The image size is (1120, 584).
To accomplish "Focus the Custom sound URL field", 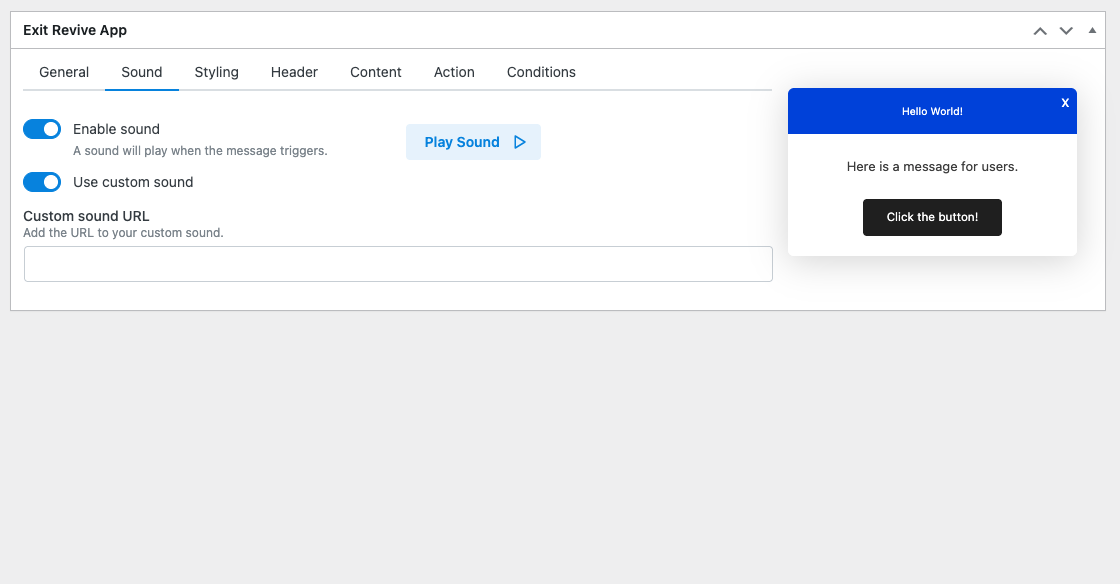I will coord(398,264).
